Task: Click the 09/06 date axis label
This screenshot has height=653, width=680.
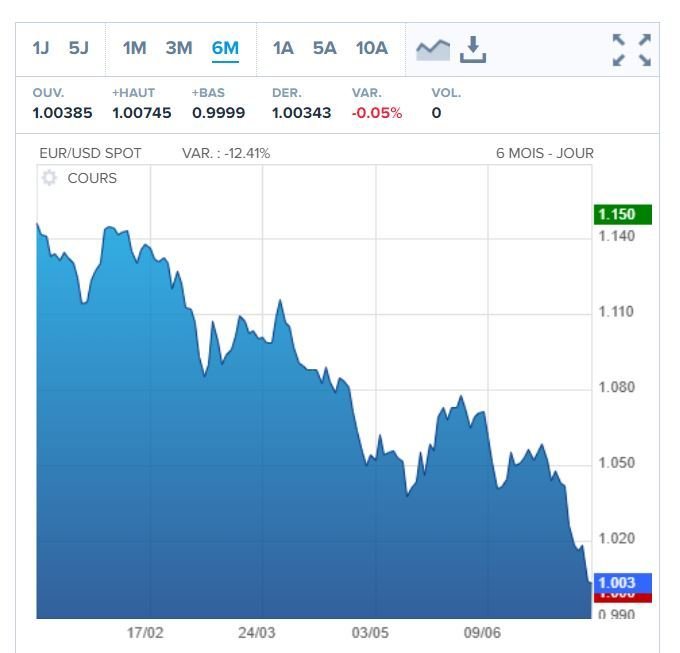Action: tap(482, 633)
